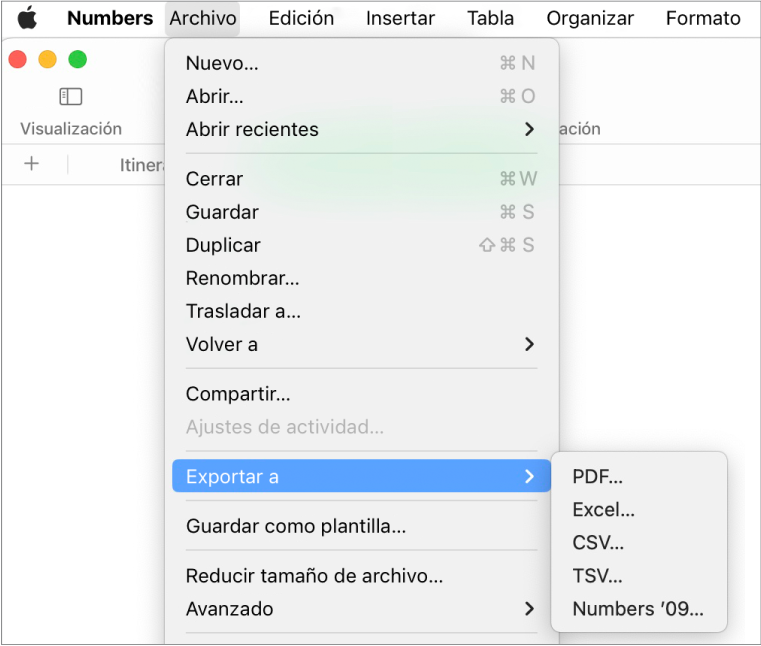Open the Organizar menu

coord(590,18)
